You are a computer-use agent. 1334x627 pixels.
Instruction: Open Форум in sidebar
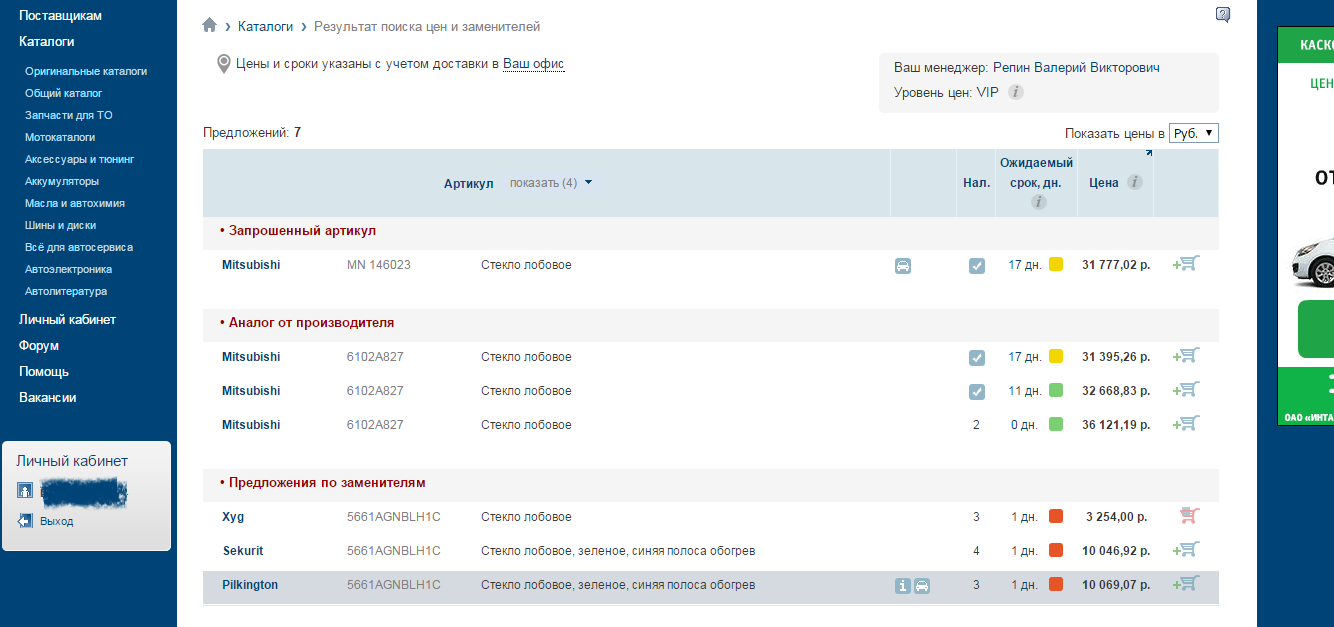39,346
